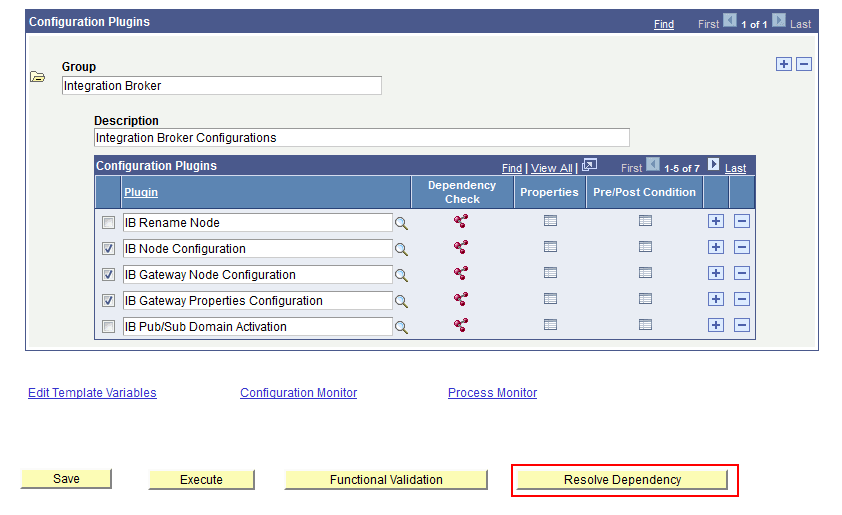
Task: Check the IB Pub/Sub Domain Activation checkbox
Action: 108,326
